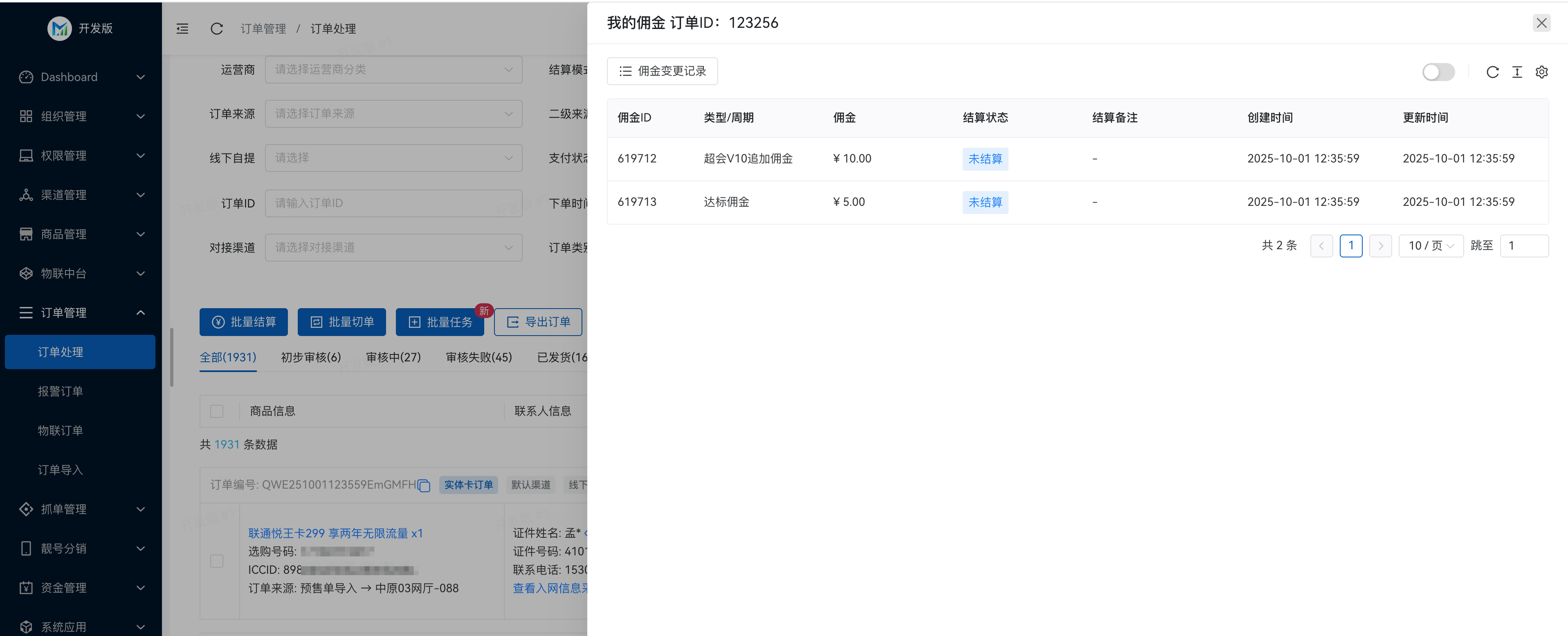The image size is (1568, 636).
Task: Check the 联通悦王卡 order row checkbox
Action: (217, 561)
